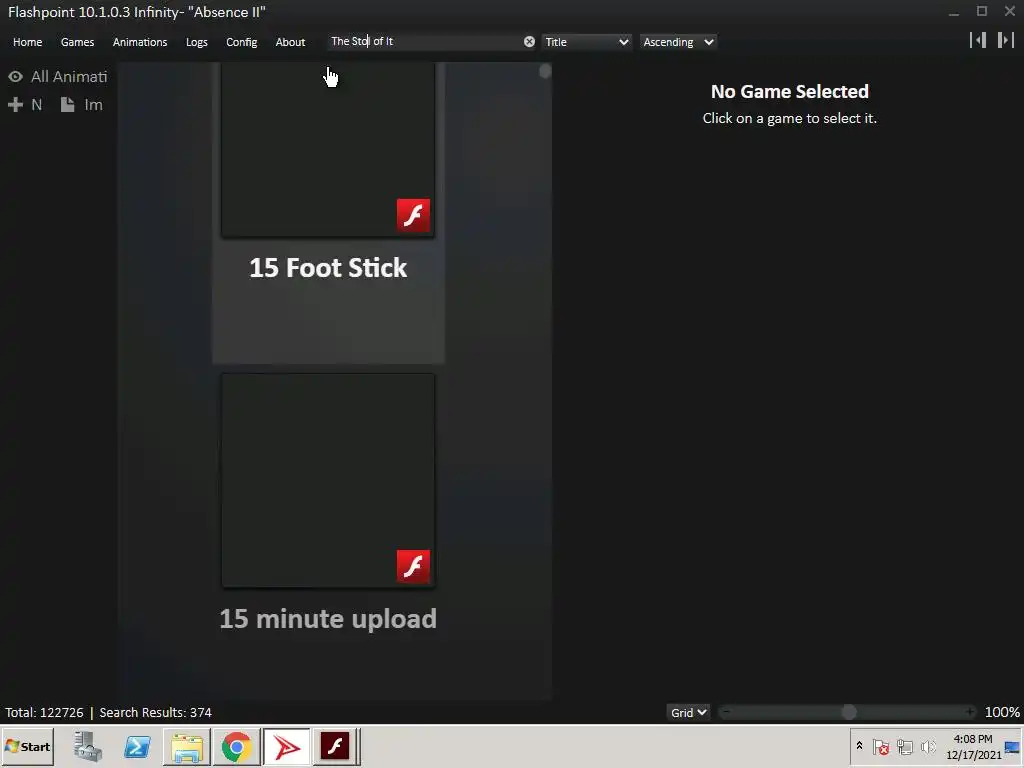The height and width of the screenshot is (768, 1024).
Task: Open the Logs page
Action: click(x=197, y=42)
